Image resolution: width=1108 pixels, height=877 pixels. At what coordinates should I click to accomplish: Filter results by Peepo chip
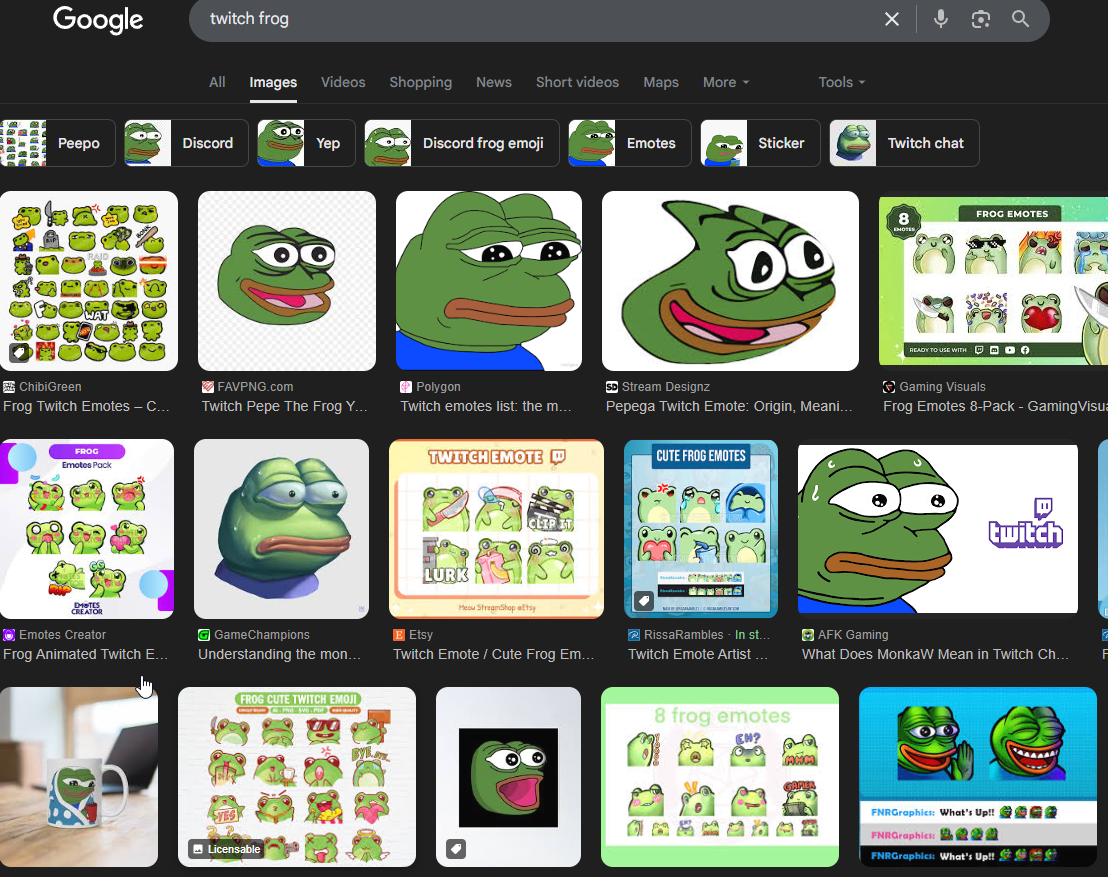pos(57,143)
